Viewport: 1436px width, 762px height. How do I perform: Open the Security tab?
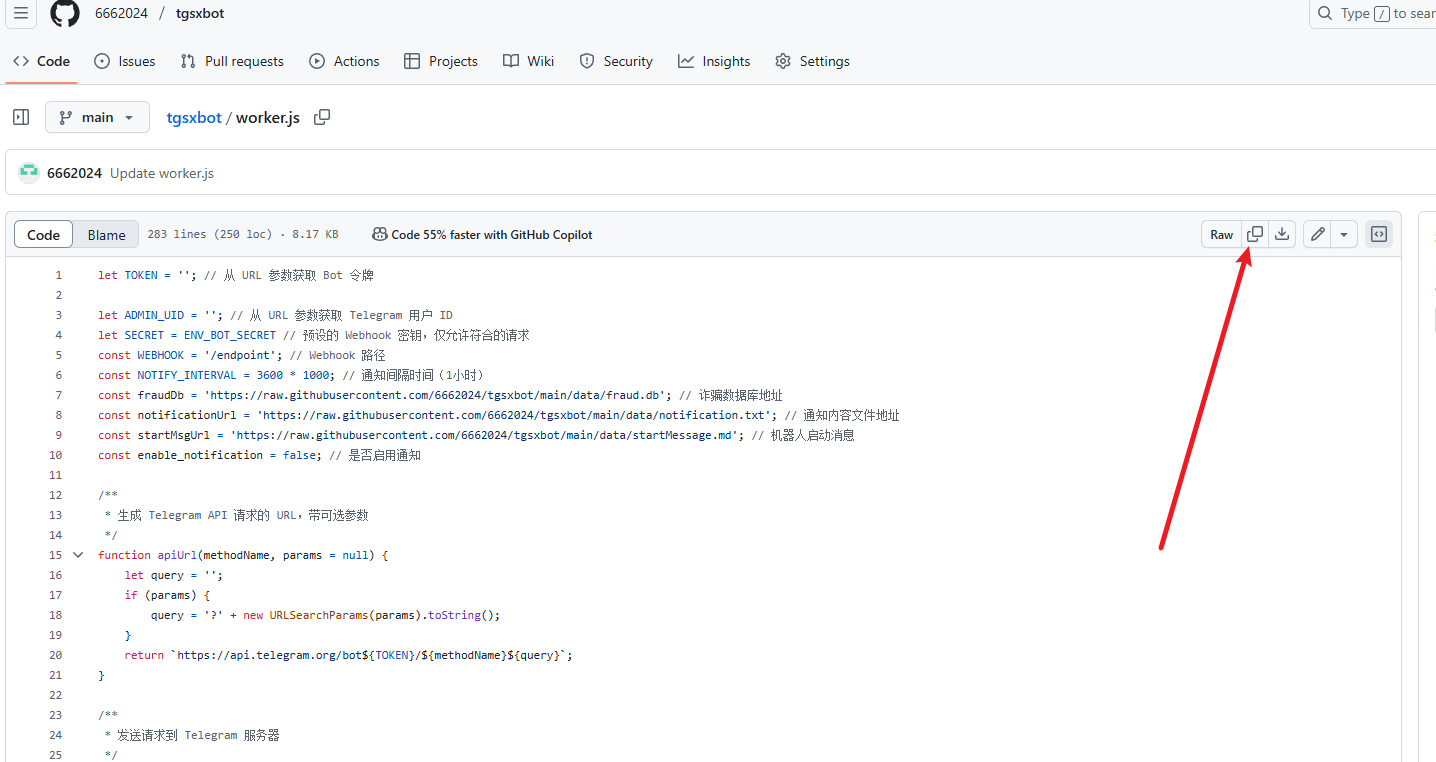click(616, 61)
